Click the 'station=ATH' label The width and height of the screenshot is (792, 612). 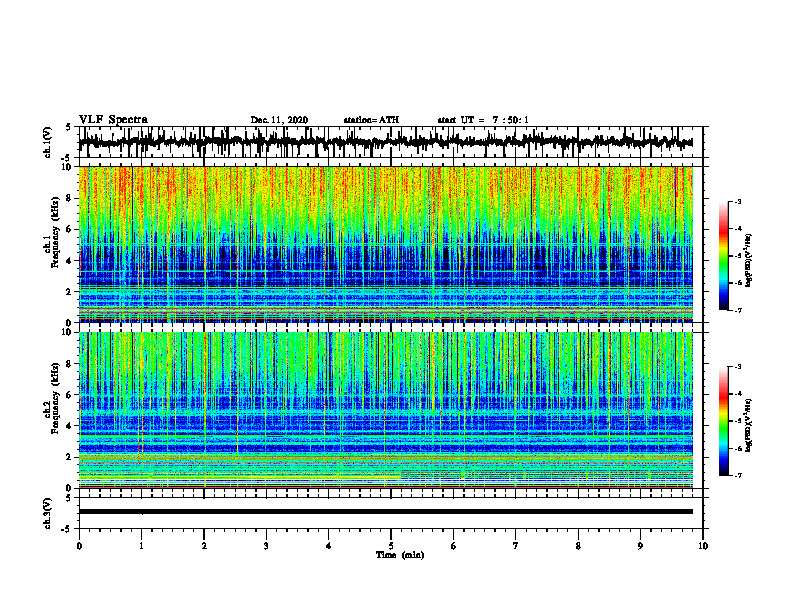(x=371, y=120)
